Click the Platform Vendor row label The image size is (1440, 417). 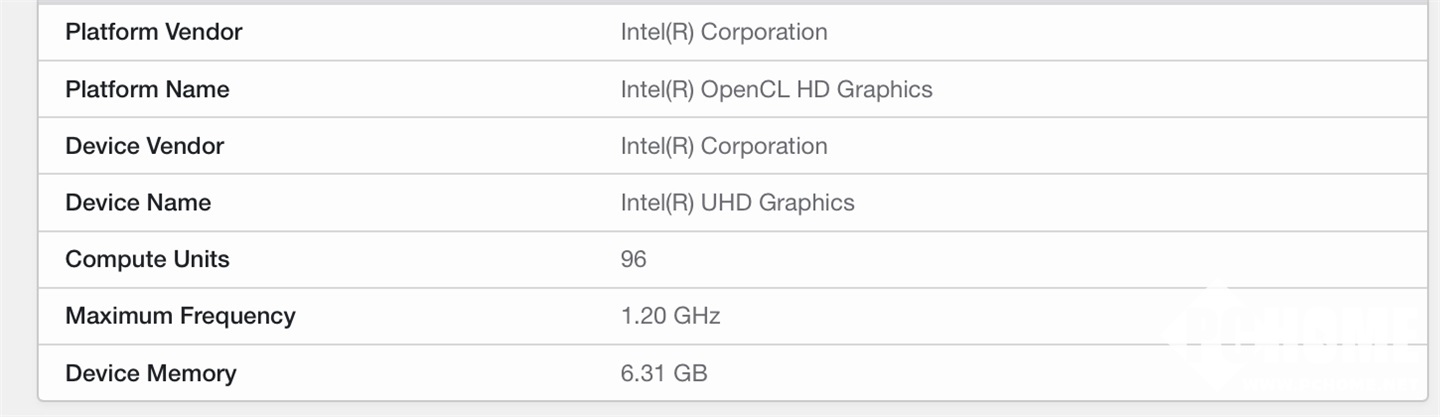click(153, 32)
